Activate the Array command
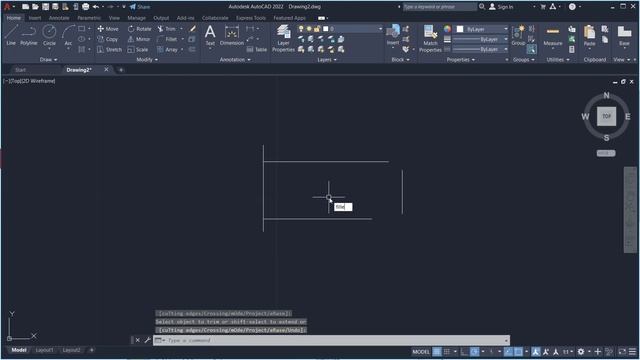 click(x=167, y=49)
